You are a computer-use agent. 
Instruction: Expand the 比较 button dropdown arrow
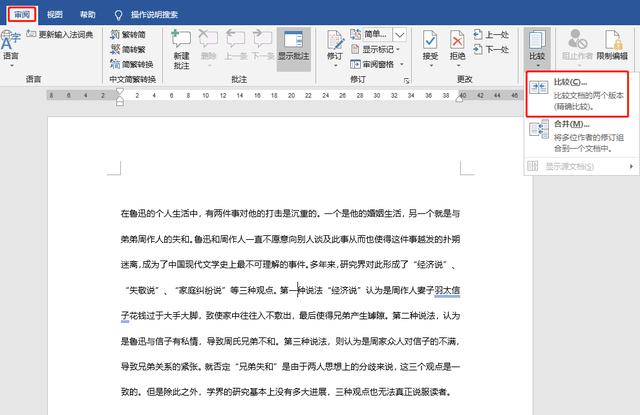click(538, 65)
